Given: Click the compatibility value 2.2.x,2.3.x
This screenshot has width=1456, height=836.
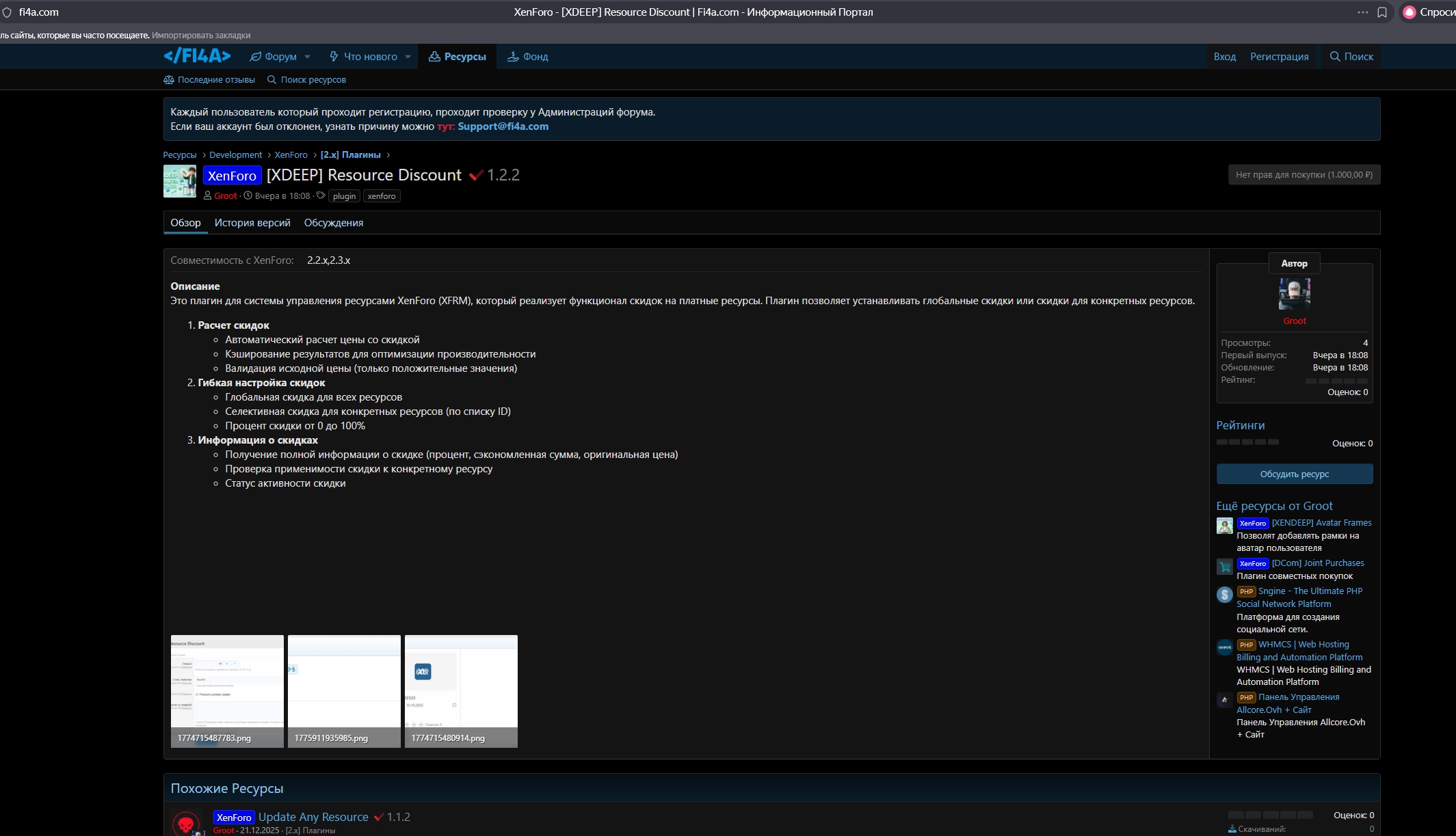Looking at the screenshot, I should tap(328, 260).
